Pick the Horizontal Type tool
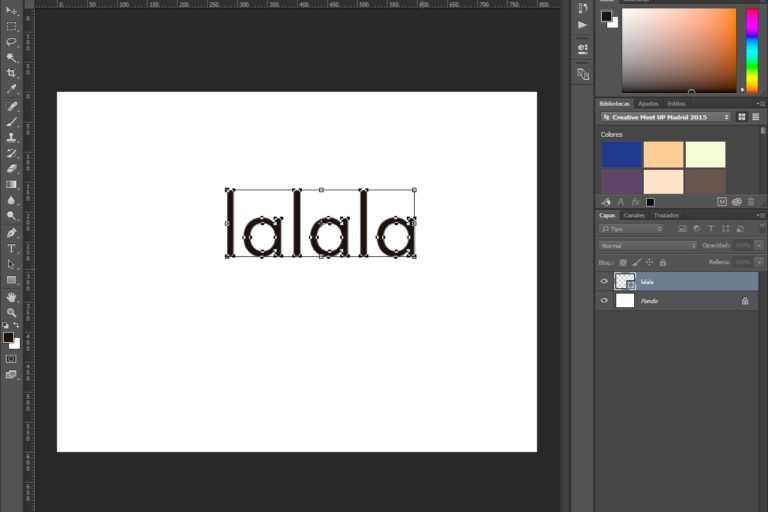This screenshot has width=768, height=512. pos(12,248)
